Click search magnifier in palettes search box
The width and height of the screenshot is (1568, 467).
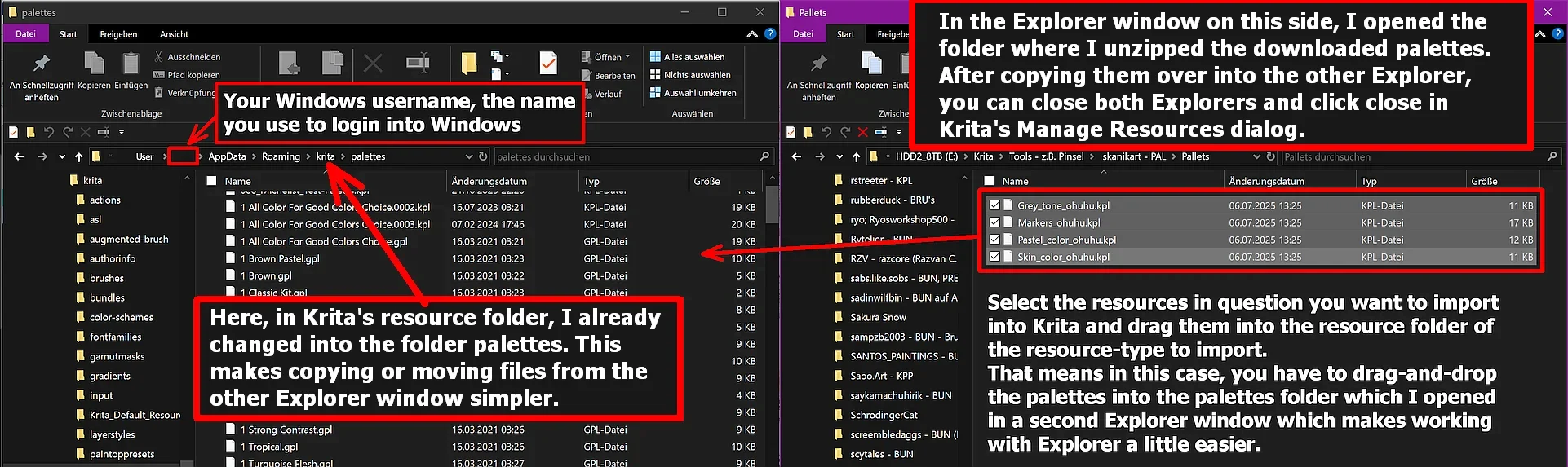(x=764, y=156)
